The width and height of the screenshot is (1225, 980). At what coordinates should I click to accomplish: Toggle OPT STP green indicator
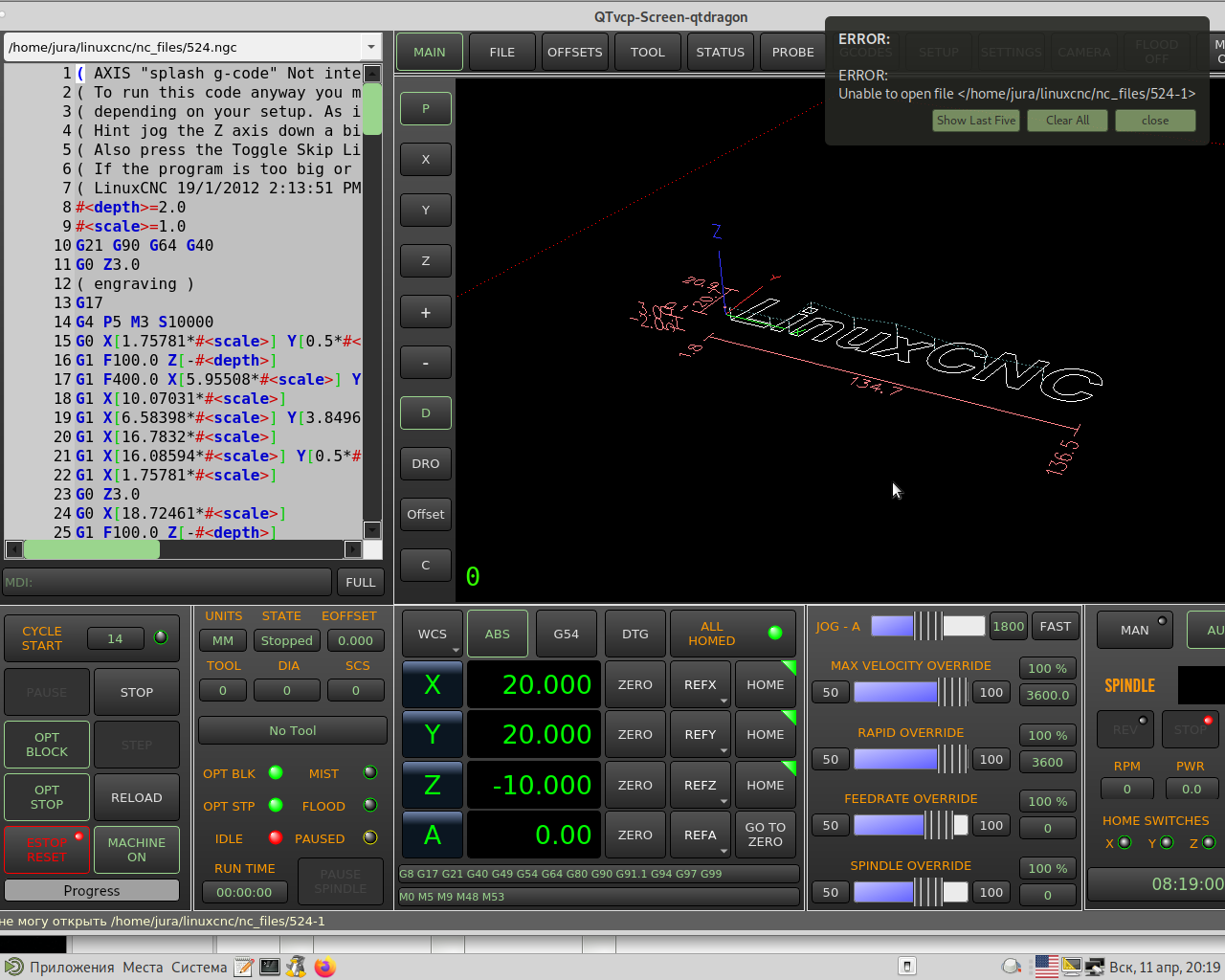pos(276,805)
